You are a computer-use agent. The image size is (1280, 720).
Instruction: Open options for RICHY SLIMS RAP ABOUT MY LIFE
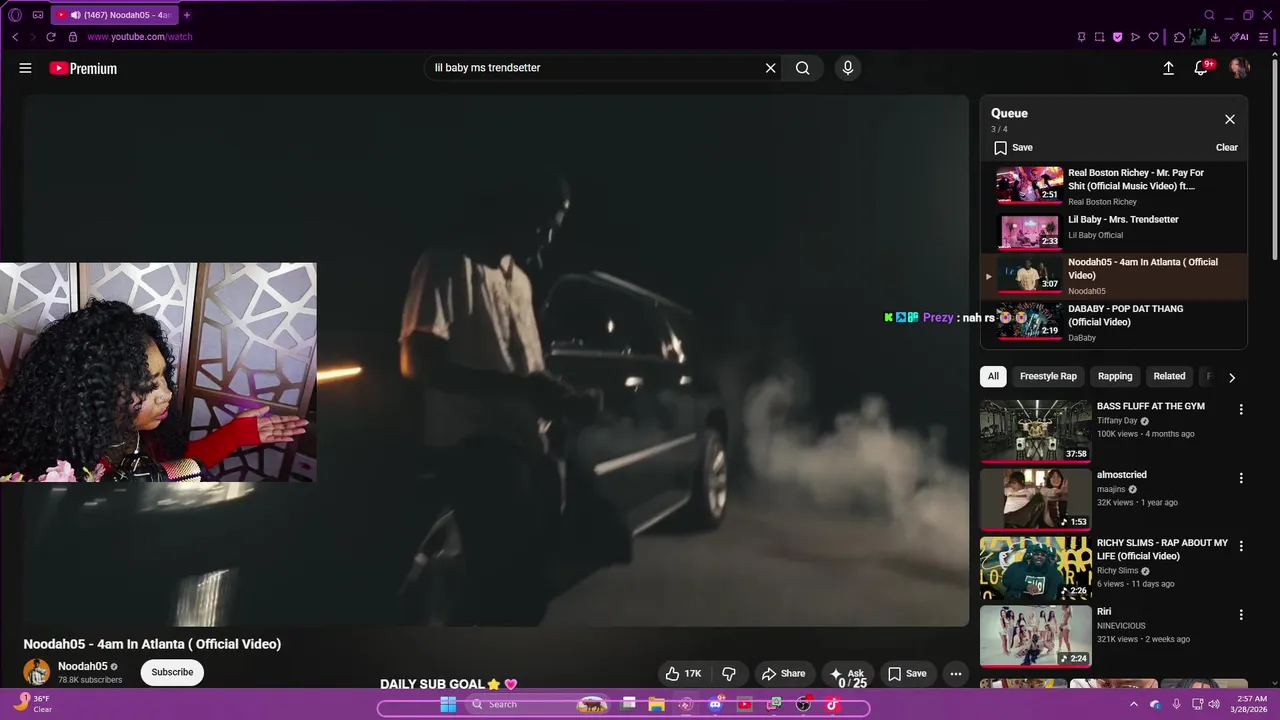coord(1241,546)
